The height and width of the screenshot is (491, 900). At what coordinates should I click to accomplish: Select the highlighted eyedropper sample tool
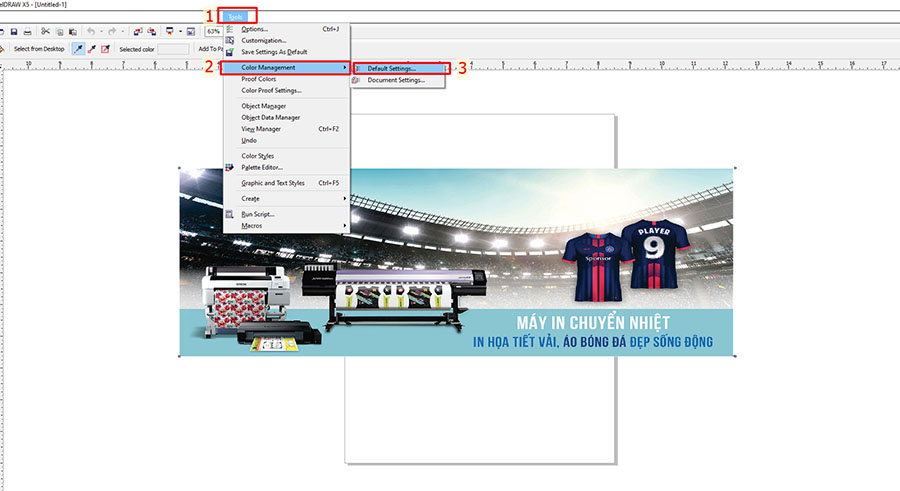(x=78, y=49)
